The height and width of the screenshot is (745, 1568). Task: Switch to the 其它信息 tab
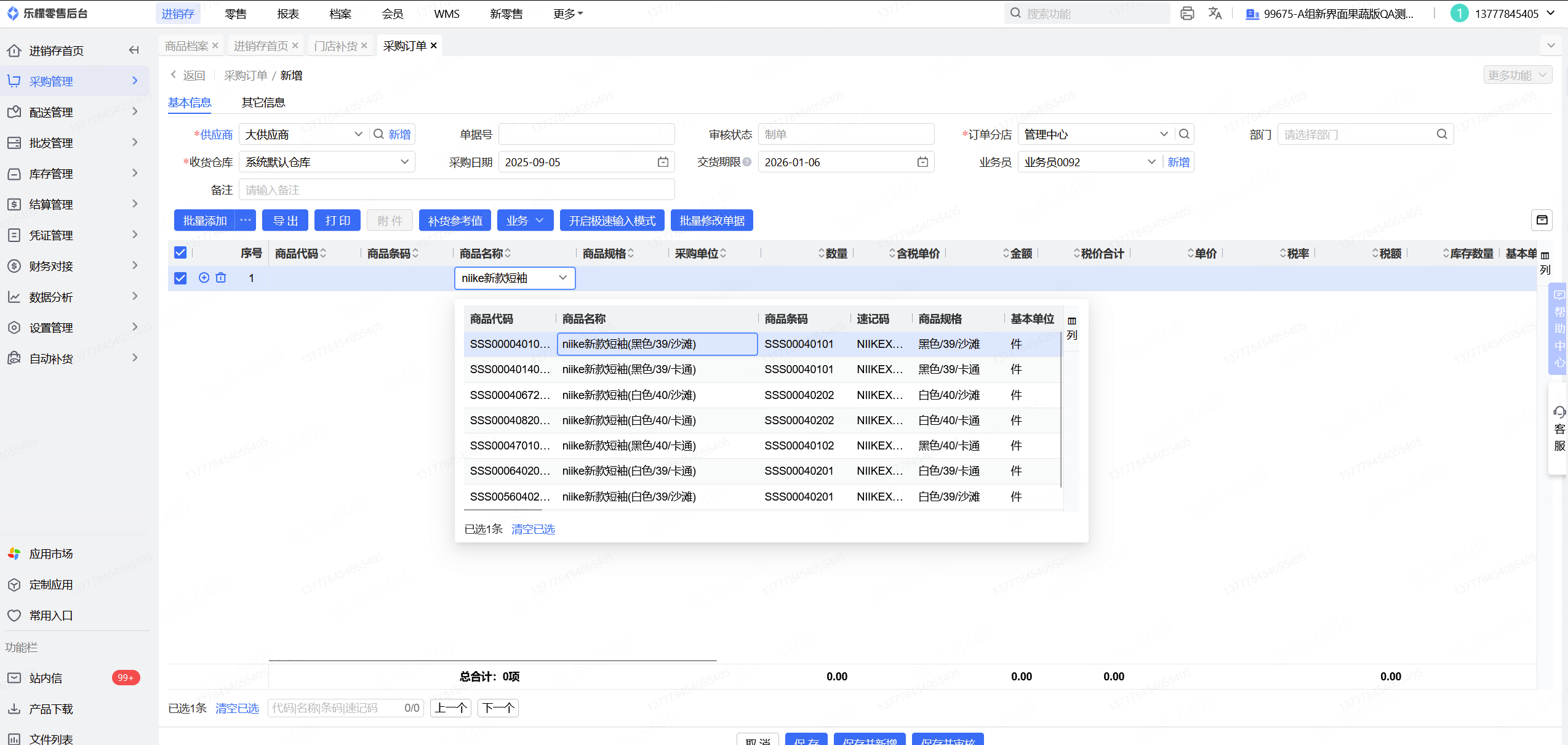[263, 102]
